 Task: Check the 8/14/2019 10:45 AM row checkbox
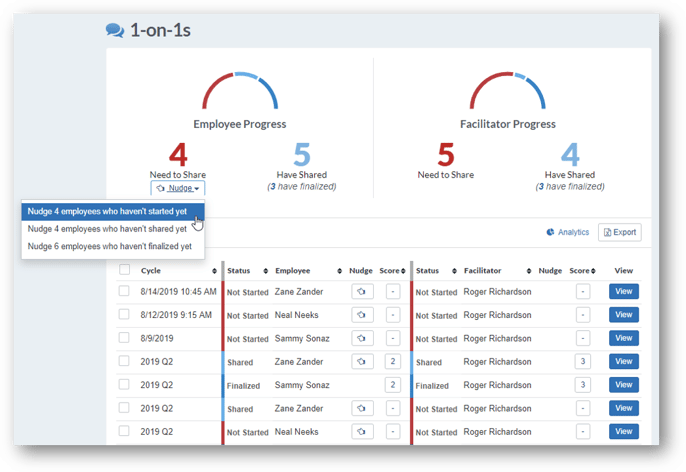click(124, 291)
